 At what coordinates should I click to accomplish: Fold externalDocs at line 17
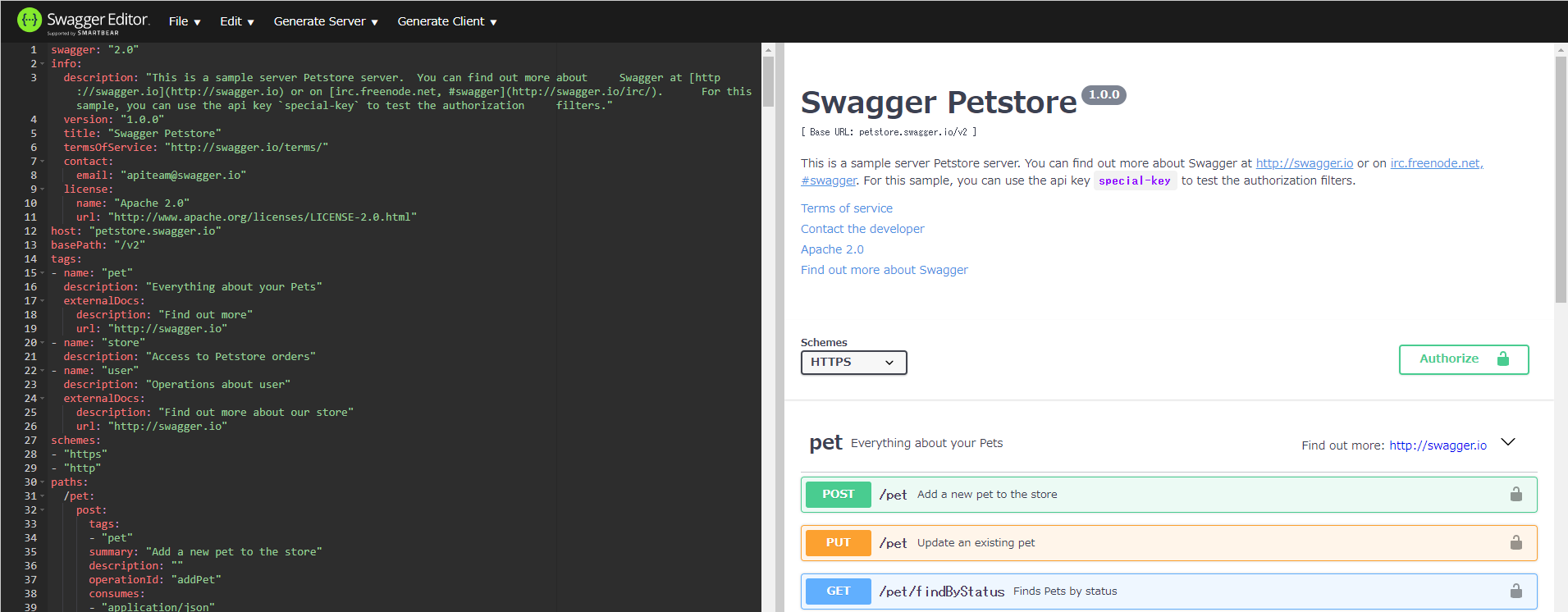tap(43, 300)
